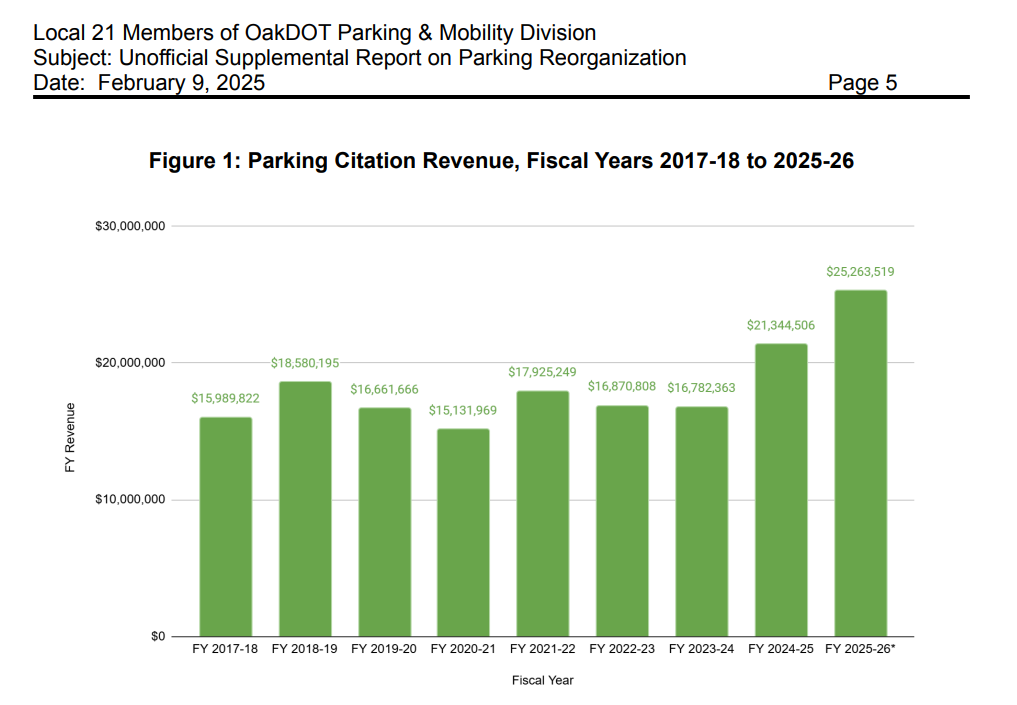Click the $30,000,000 y-axis tick label
The height and width of the screenshot is (705, 1017).
(130, 226)
